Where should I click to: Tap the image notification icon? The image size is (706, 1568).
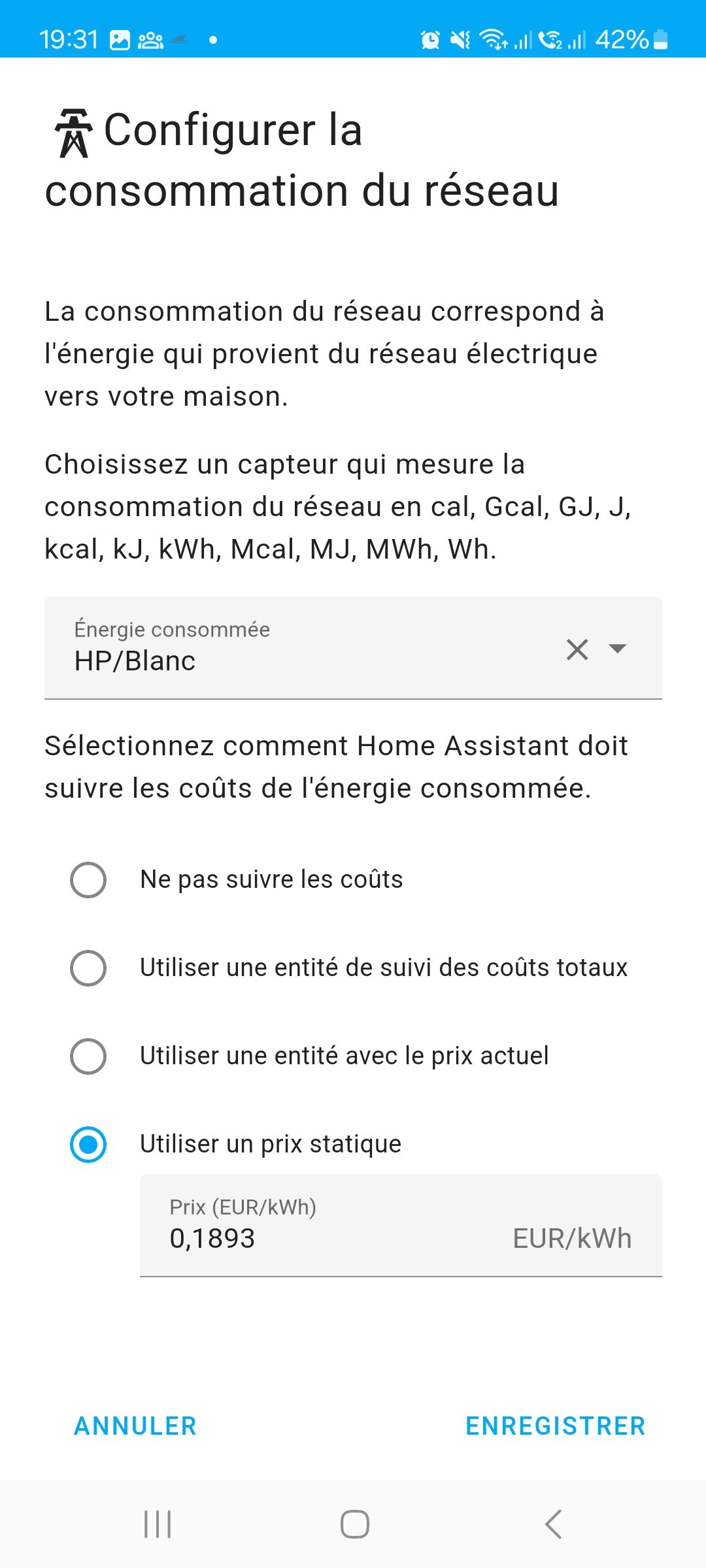click(120, 40)
